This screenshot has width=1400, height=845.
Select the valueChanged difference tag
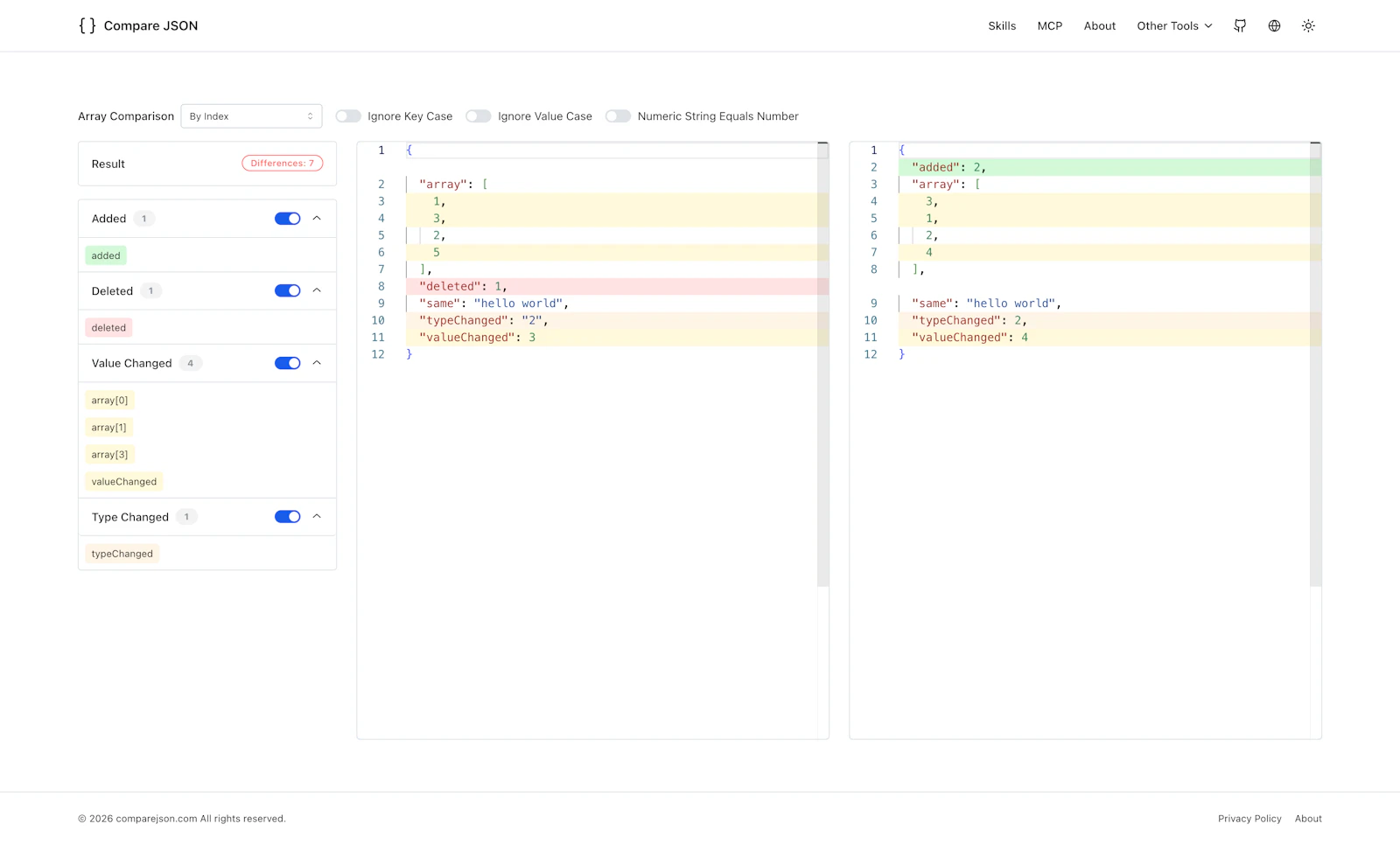tap(124, 482)
